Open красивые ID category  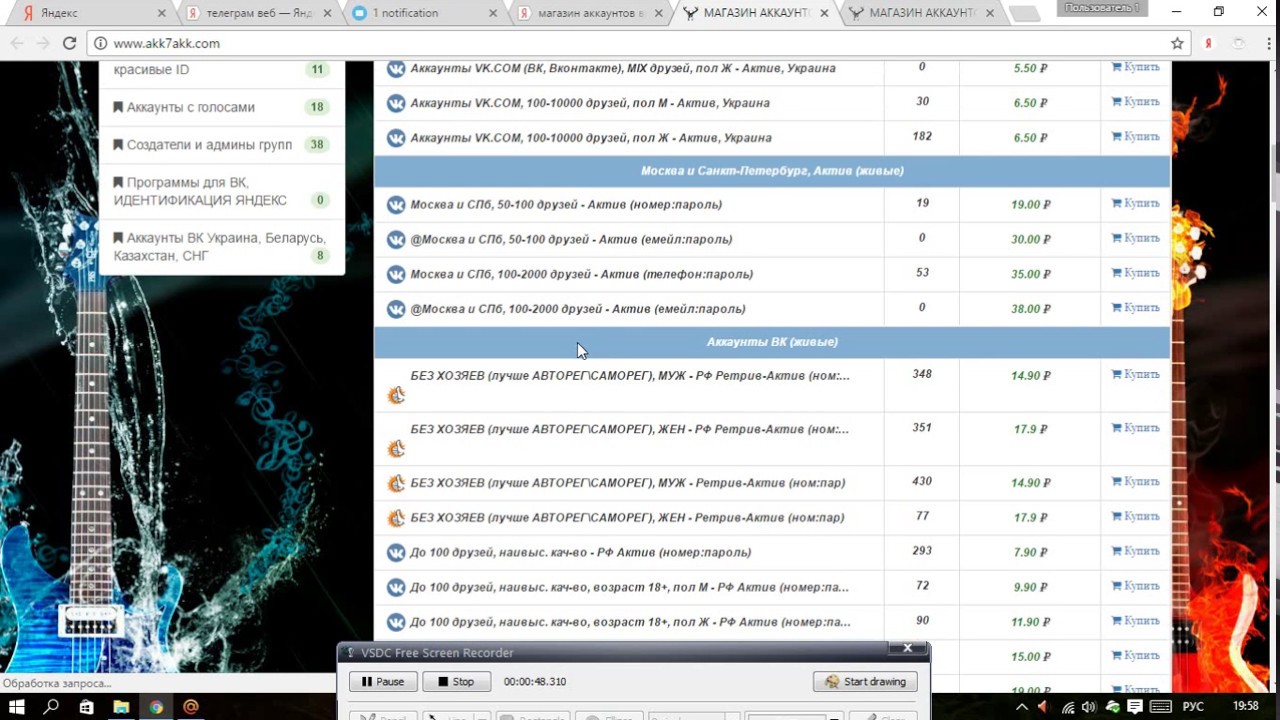(221, 71)
